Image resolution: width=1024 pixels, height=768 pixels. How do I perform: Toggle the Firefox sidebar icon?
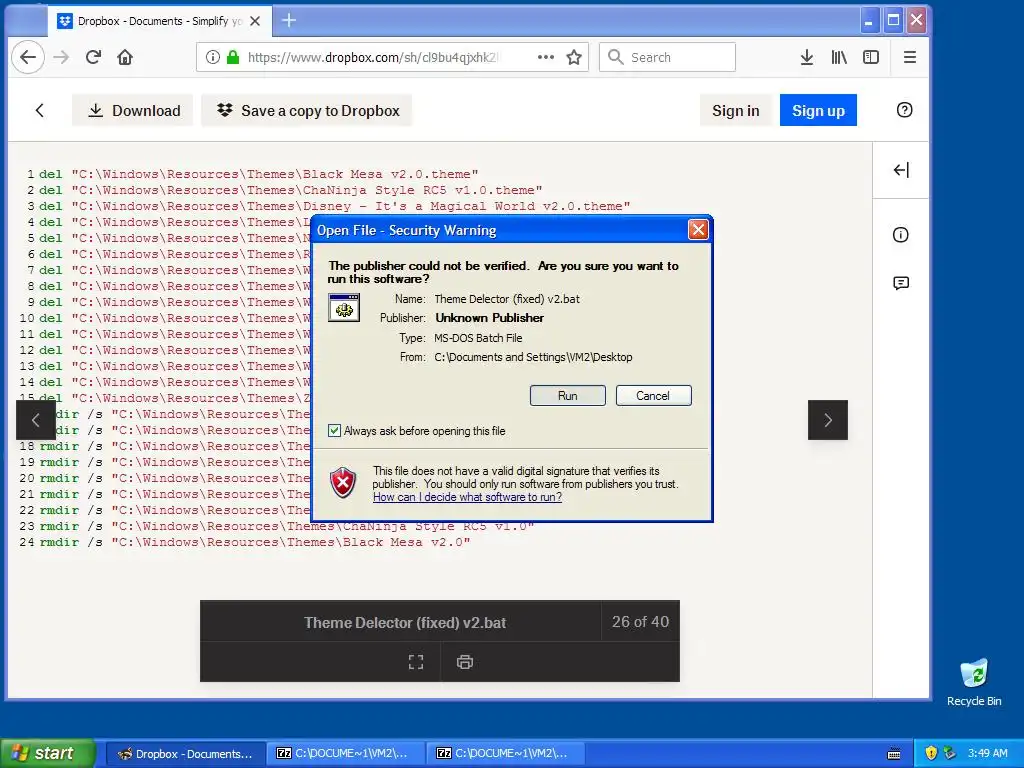[871, 57]
